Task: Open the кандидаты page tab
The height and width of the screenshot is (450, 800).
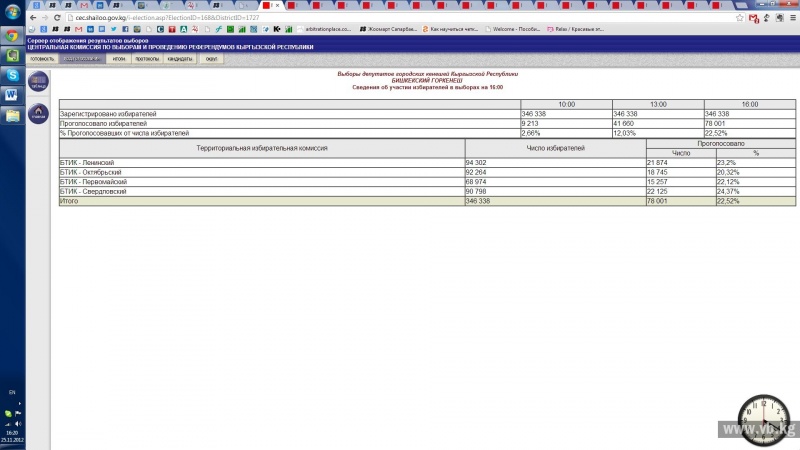Action: (x=180, y=59)
